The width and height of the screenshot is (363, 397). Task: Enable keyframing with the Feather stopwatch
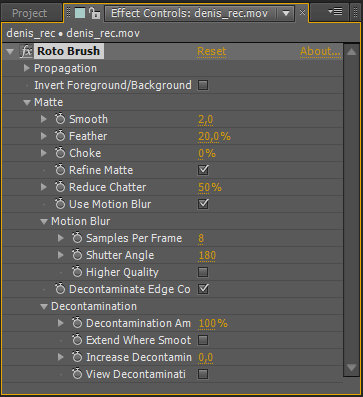click(60, 136)
